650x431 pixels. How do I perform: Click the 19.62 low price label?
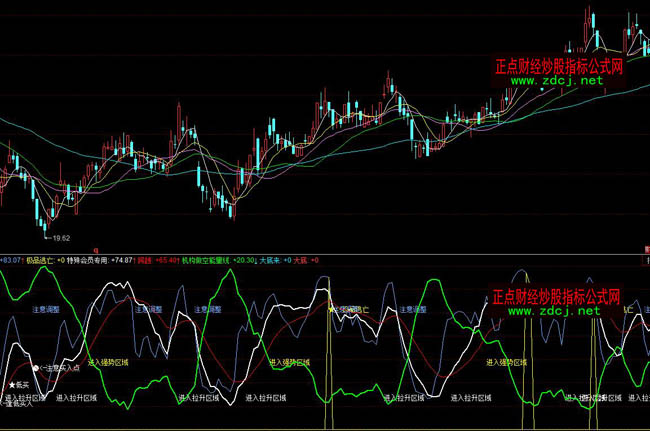point(61,238)
